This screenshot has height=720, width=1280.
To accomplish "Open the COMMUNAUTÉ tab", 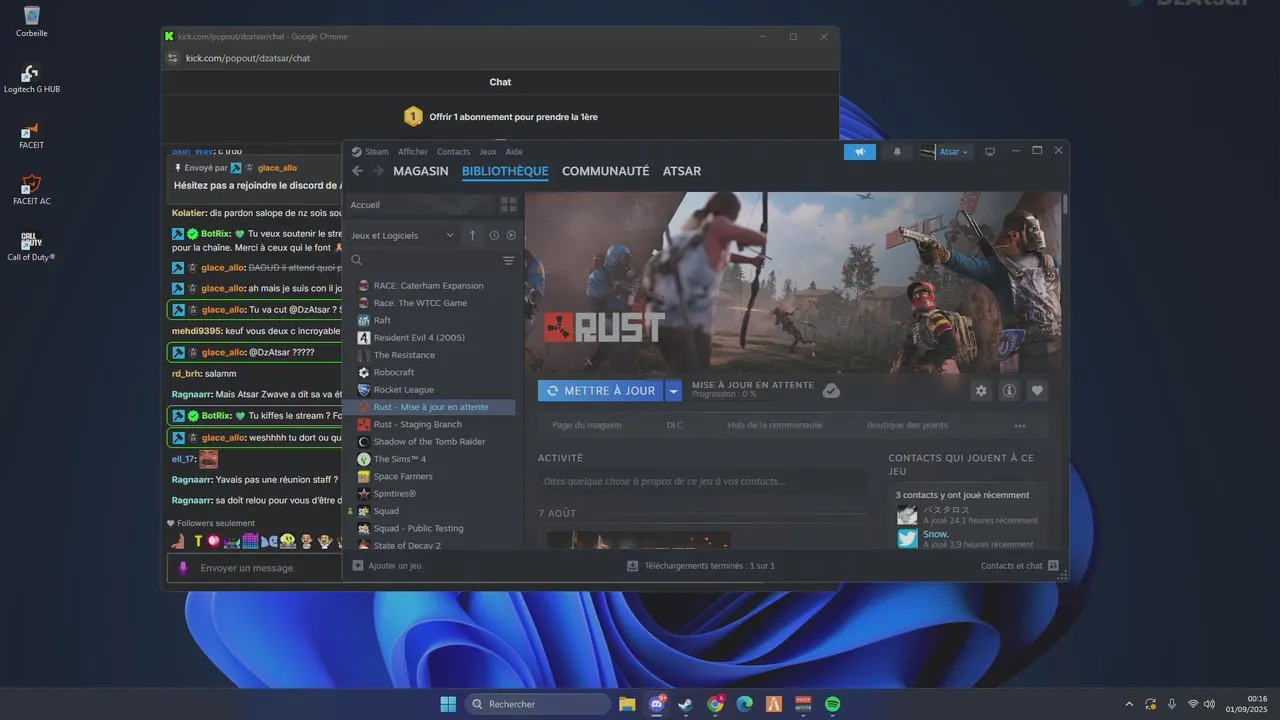I will pos(606,171).
